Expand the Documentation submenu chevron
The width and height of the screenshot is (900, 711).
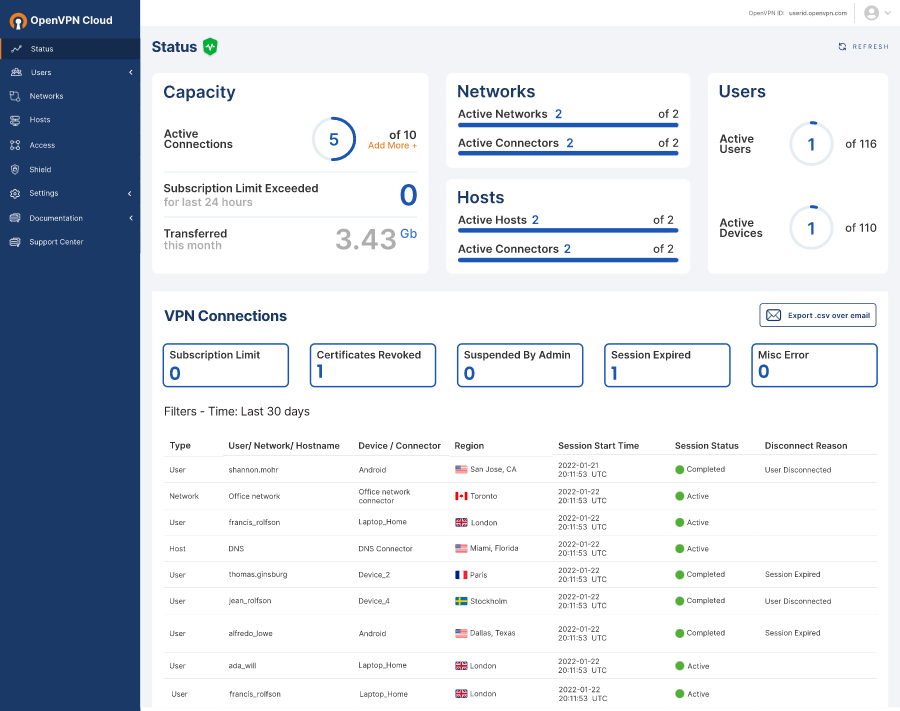[x=131, y=218]
